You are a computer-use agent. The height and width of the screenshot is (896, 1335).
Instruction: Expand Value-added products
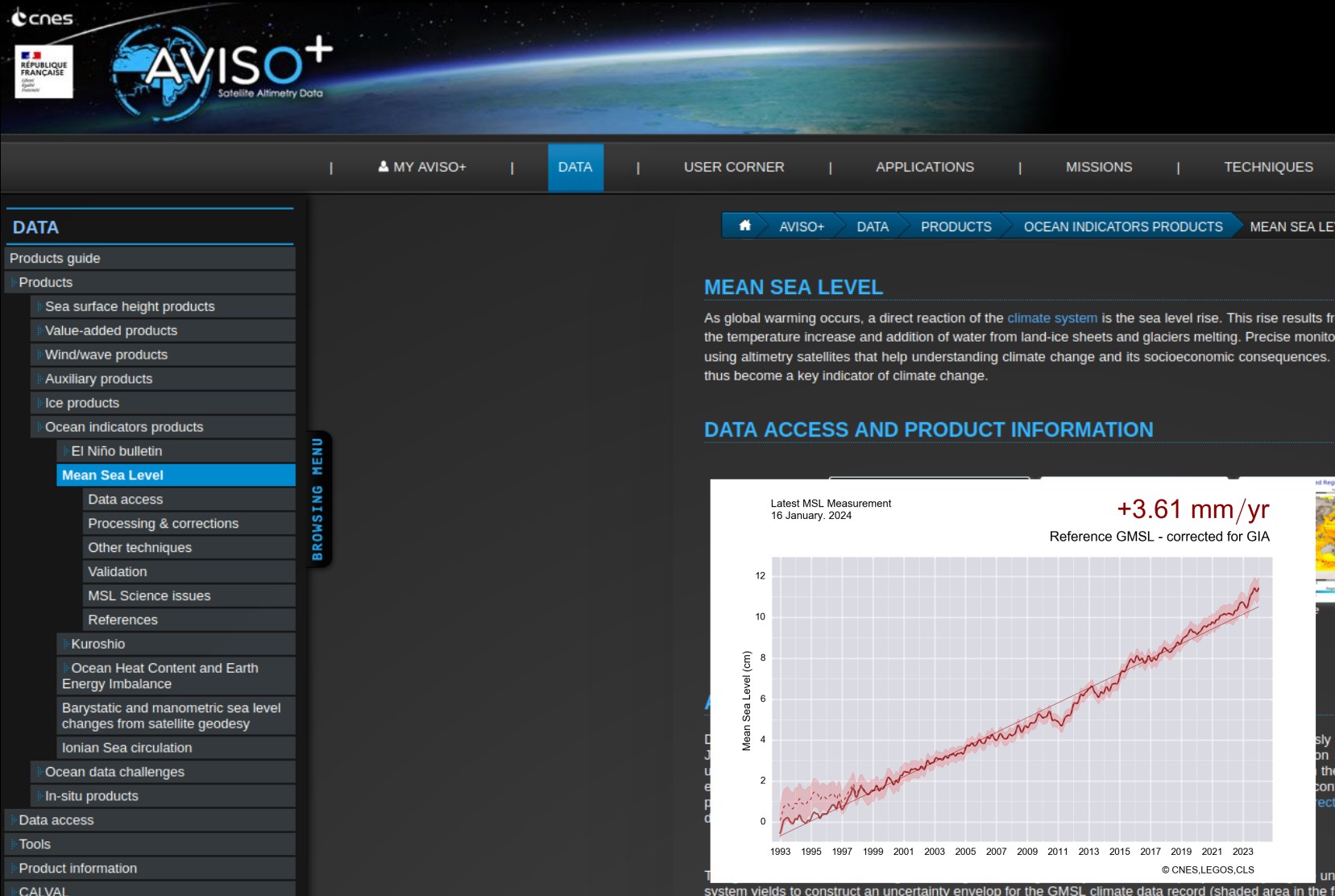coord(163,330)
